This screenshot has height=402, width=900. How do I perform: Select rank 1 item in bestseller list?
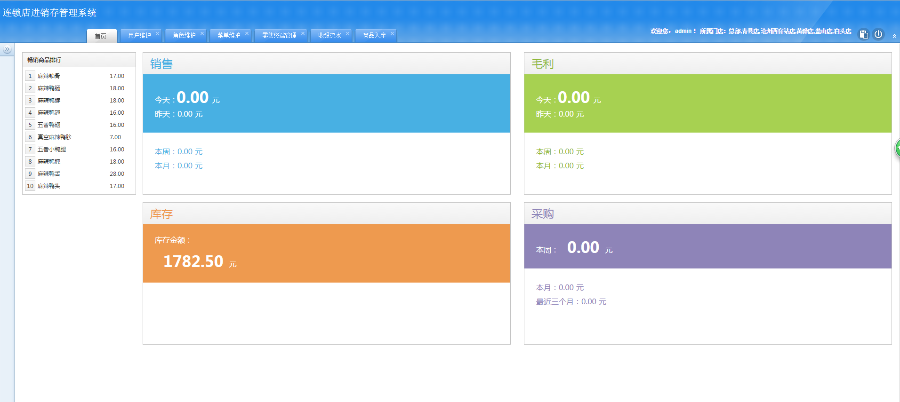pyautogui.click(x=79, y=76)
